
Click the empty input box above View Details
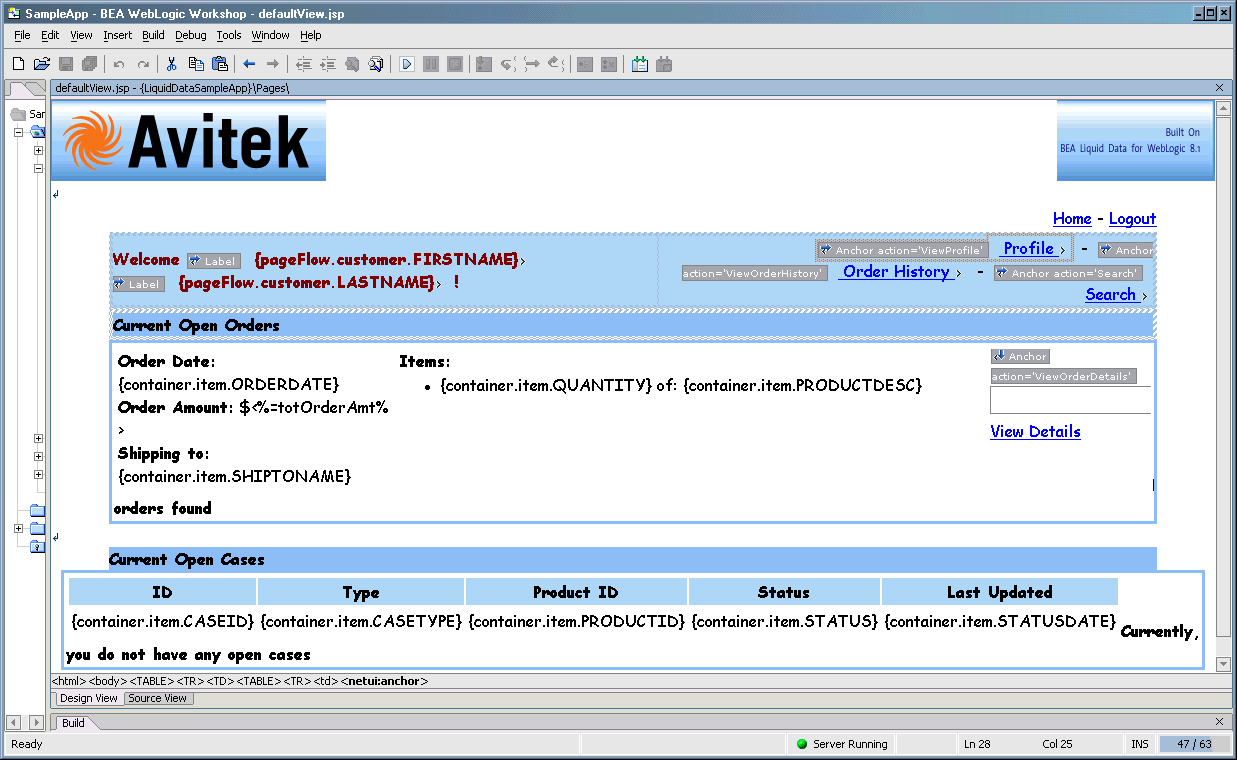(x=1070, y=400)
